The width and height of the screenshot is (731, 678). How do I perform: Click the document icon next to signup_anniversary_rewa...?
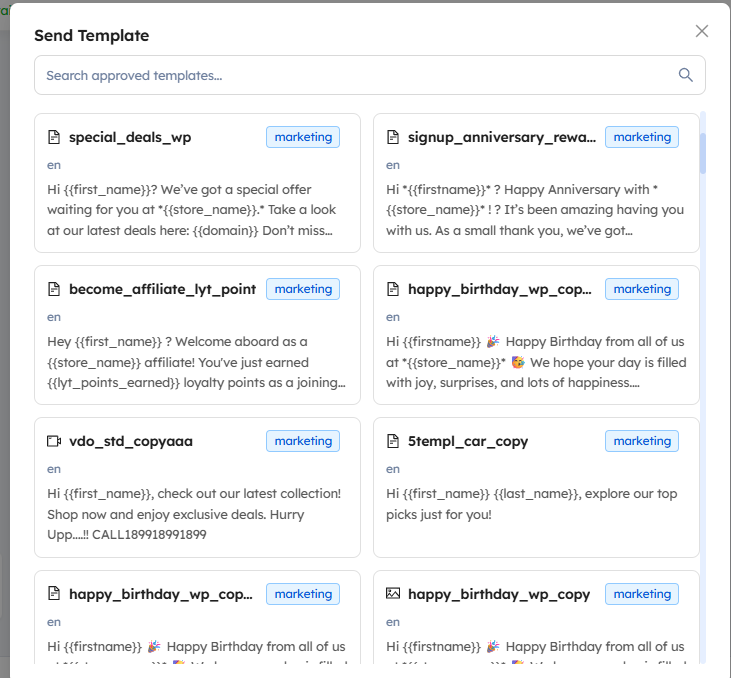coord(394,137)
